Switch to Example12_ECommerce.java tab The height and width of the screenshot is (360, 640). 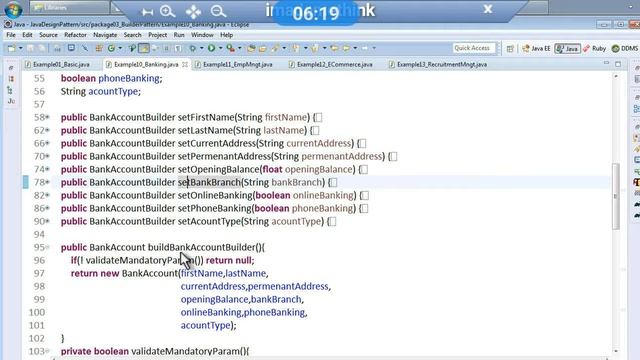pyautogui.click(x=331, y=64)
